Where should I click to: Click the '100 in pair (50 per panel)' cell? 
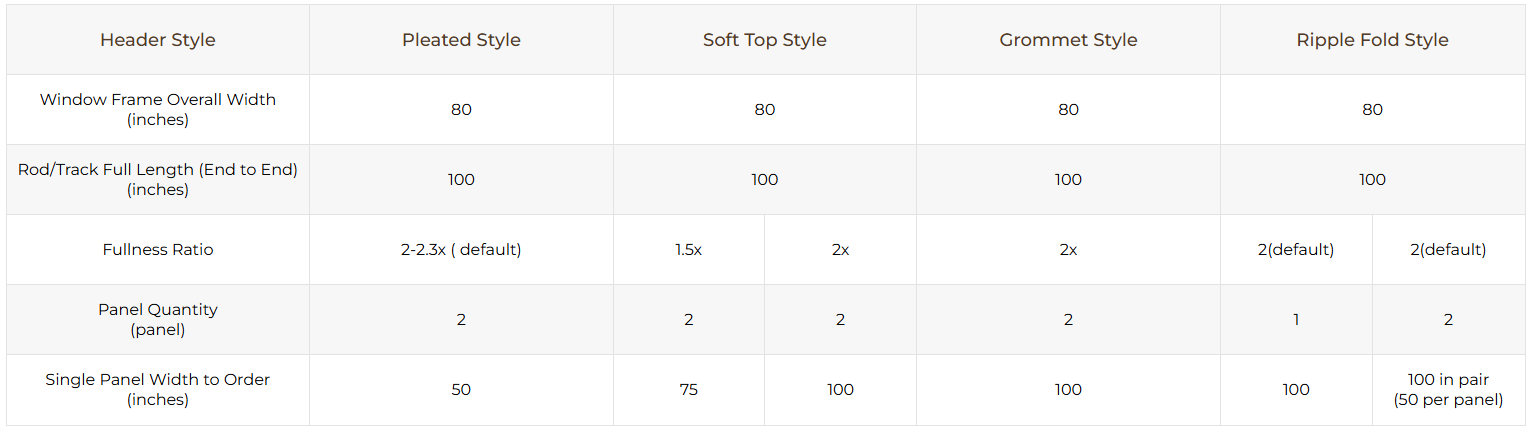pos(1448,390)
